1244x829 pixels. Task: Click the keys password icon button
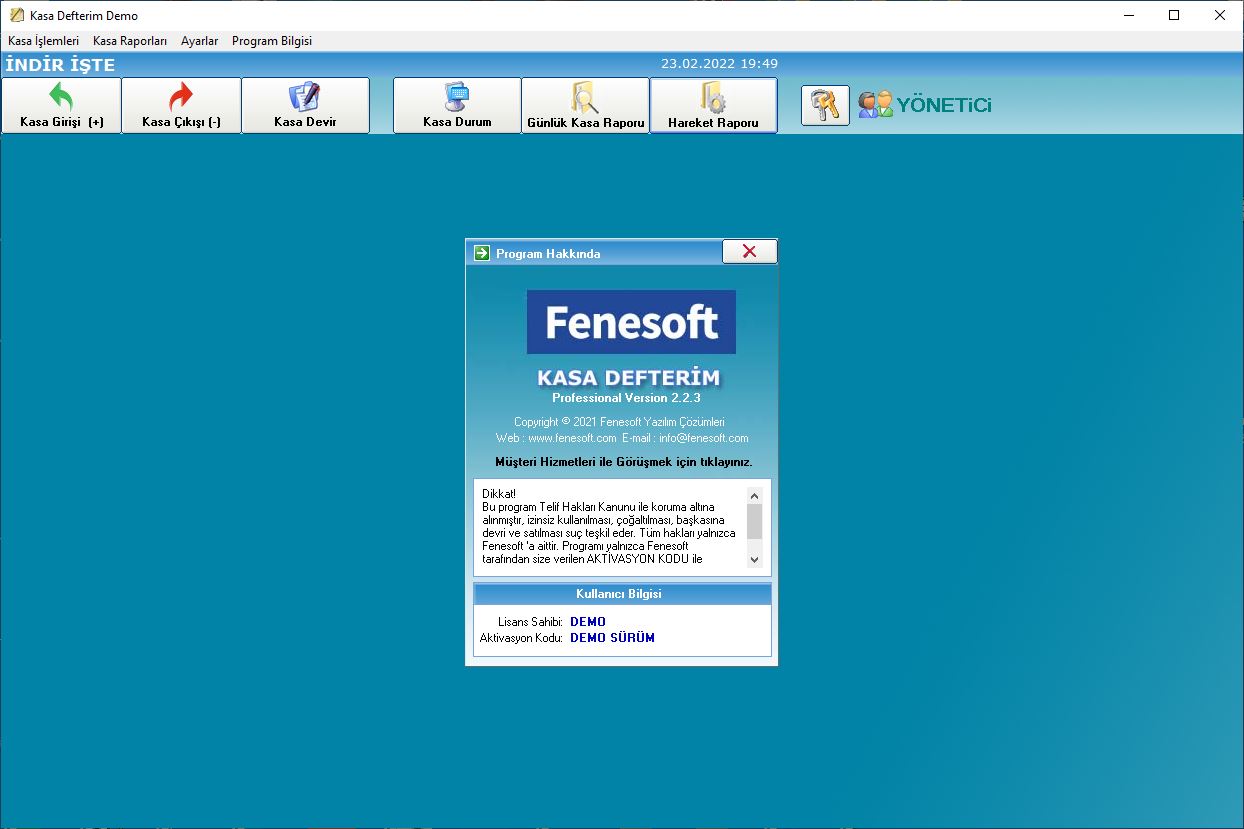(x=825, y=105)
